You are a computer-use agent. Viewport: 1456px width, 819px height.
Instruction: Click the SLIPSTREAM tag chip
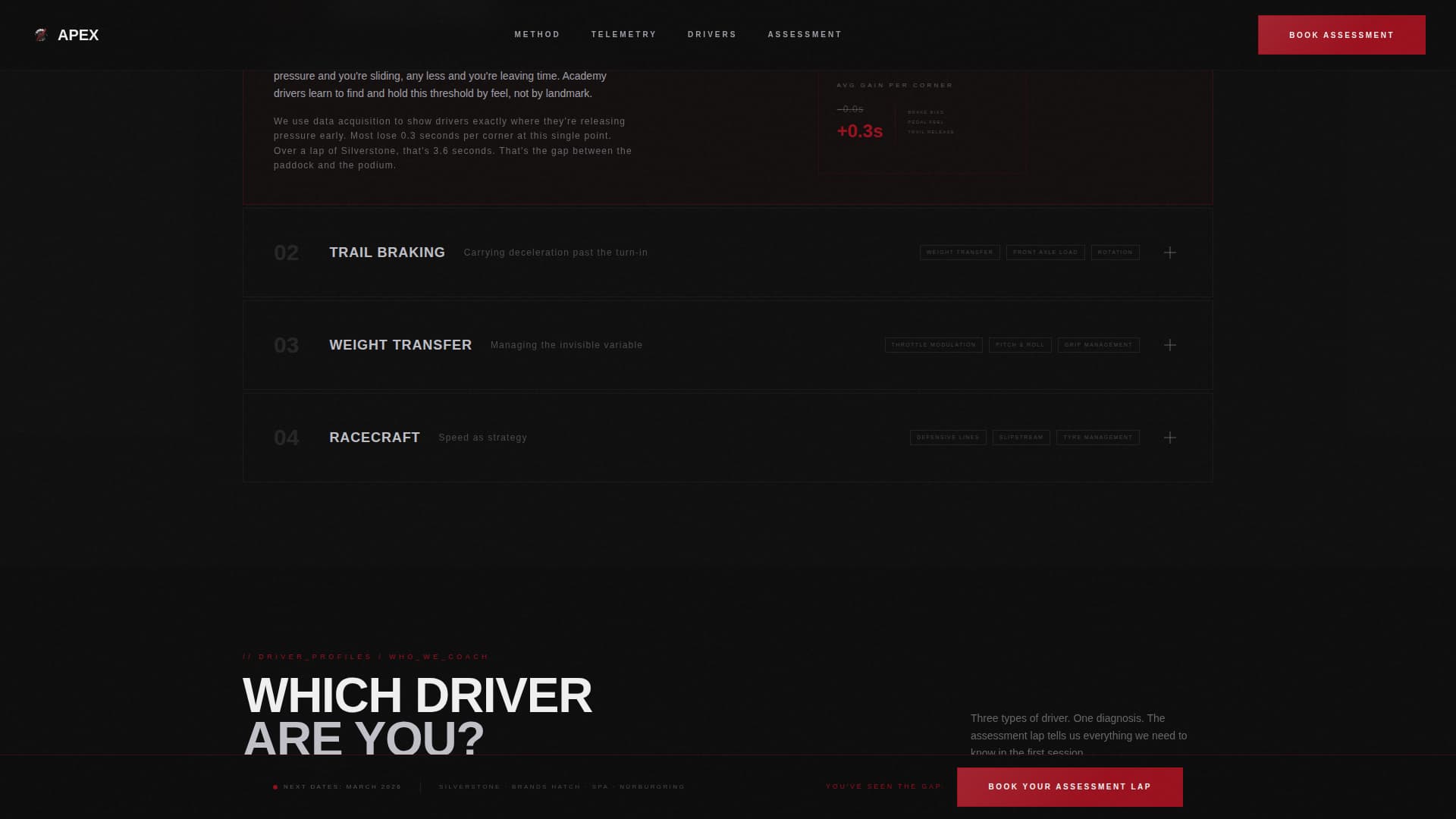[1021, 438]
